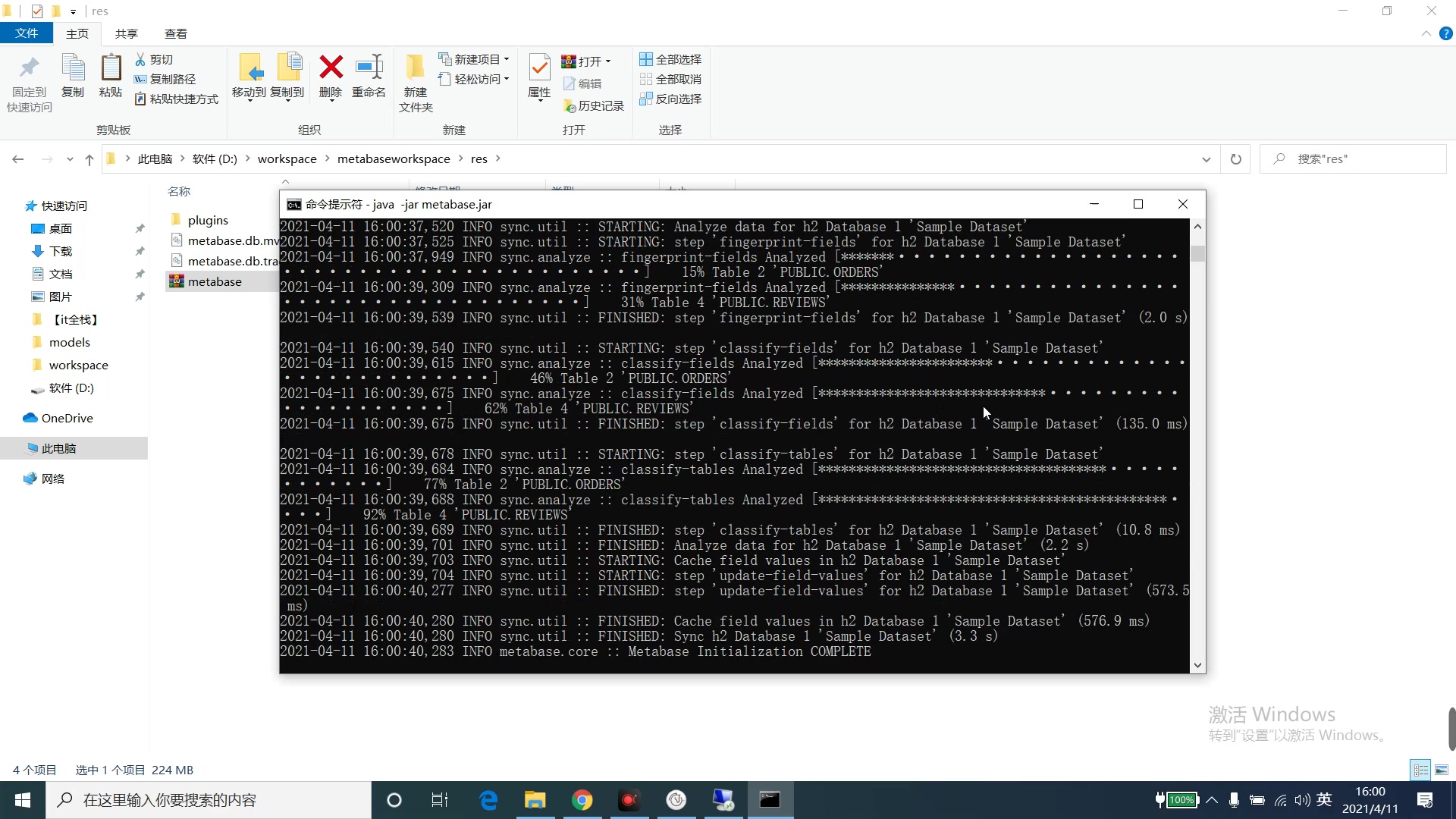The height and width of the screenshot is (819, 1456).
Task: Click History (历史记录) in the ribbon
Action: tap(593, 106)
